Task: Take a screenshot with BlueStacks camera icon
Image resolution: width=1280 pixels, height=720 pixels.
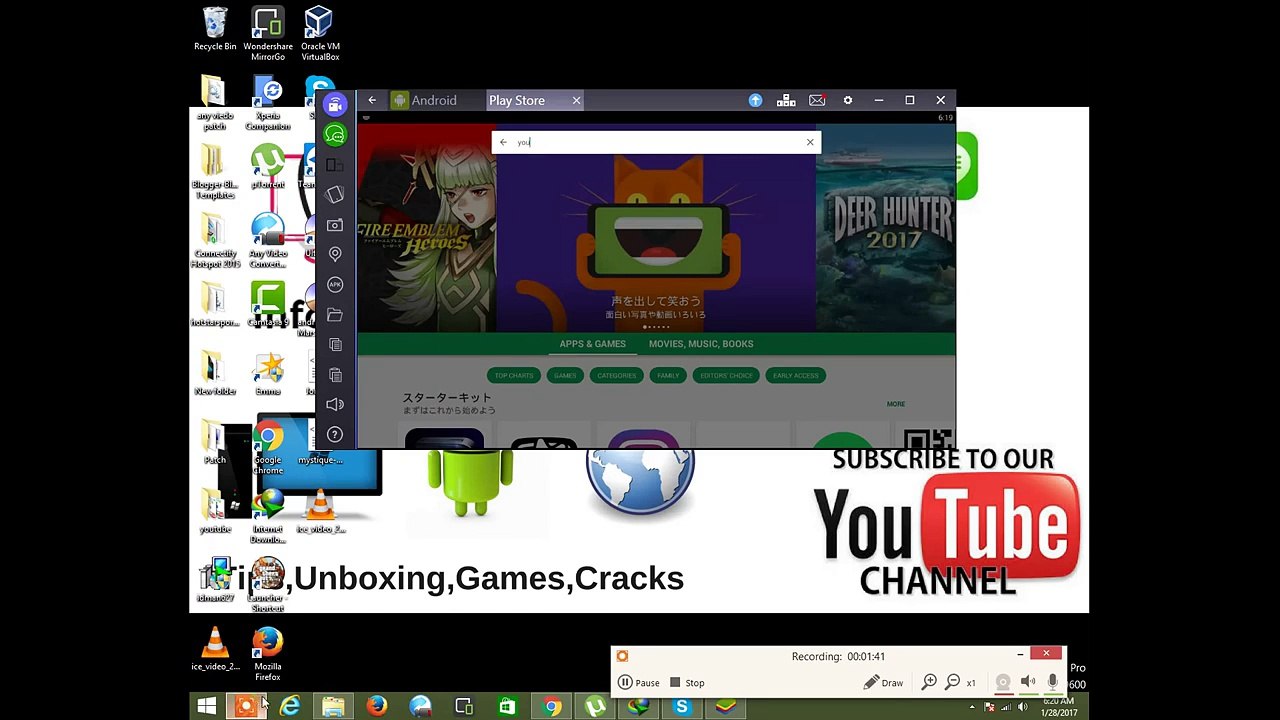Action: (x=335, y=225)
